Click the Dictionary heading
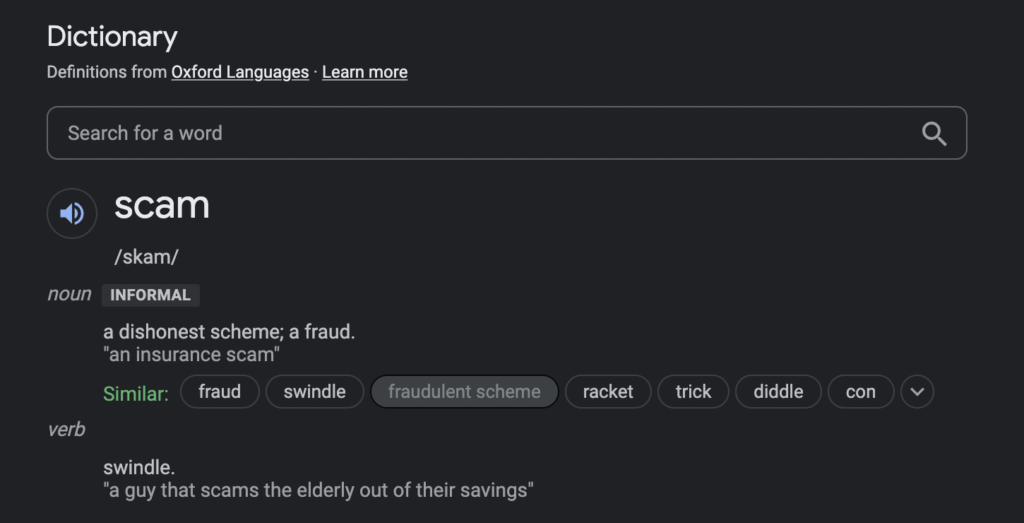The height and width of the screenshot is (523, 1024). click(112, 37)
